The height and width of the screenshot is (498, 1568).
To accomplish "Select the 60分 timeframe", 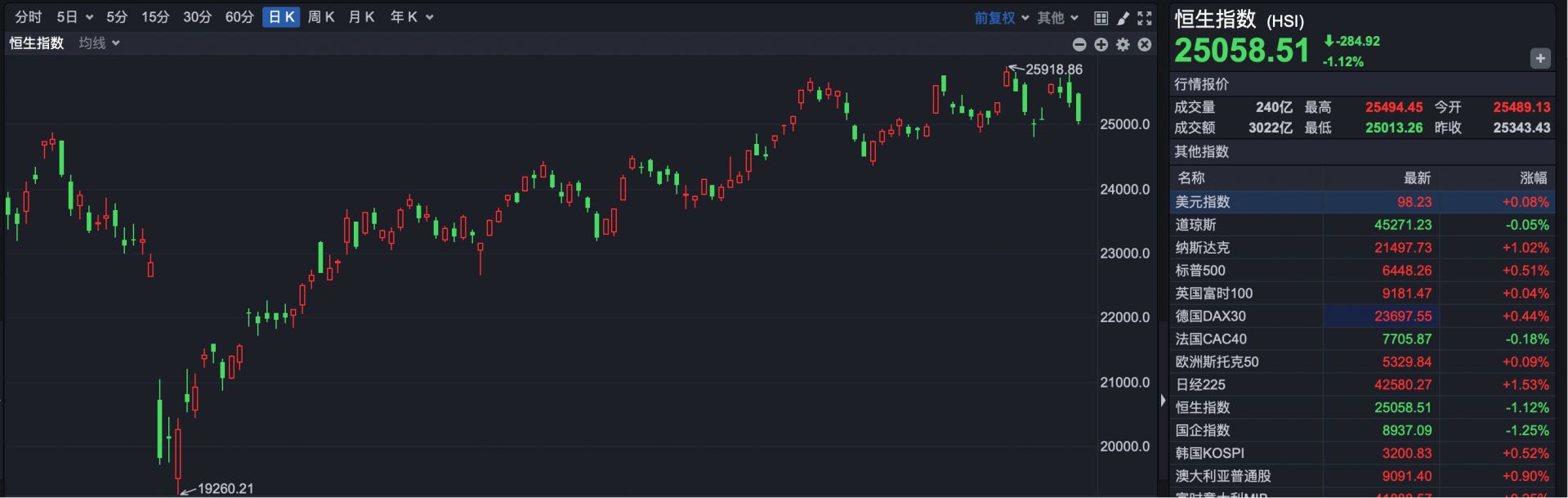I will (x=239, y=17).
